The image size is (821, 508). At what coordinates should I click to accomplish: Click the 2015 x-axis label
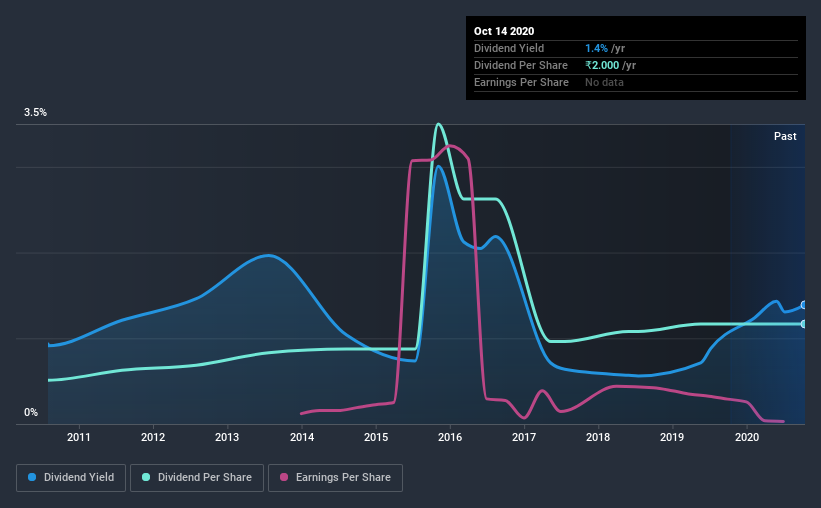tap(376, 437)
